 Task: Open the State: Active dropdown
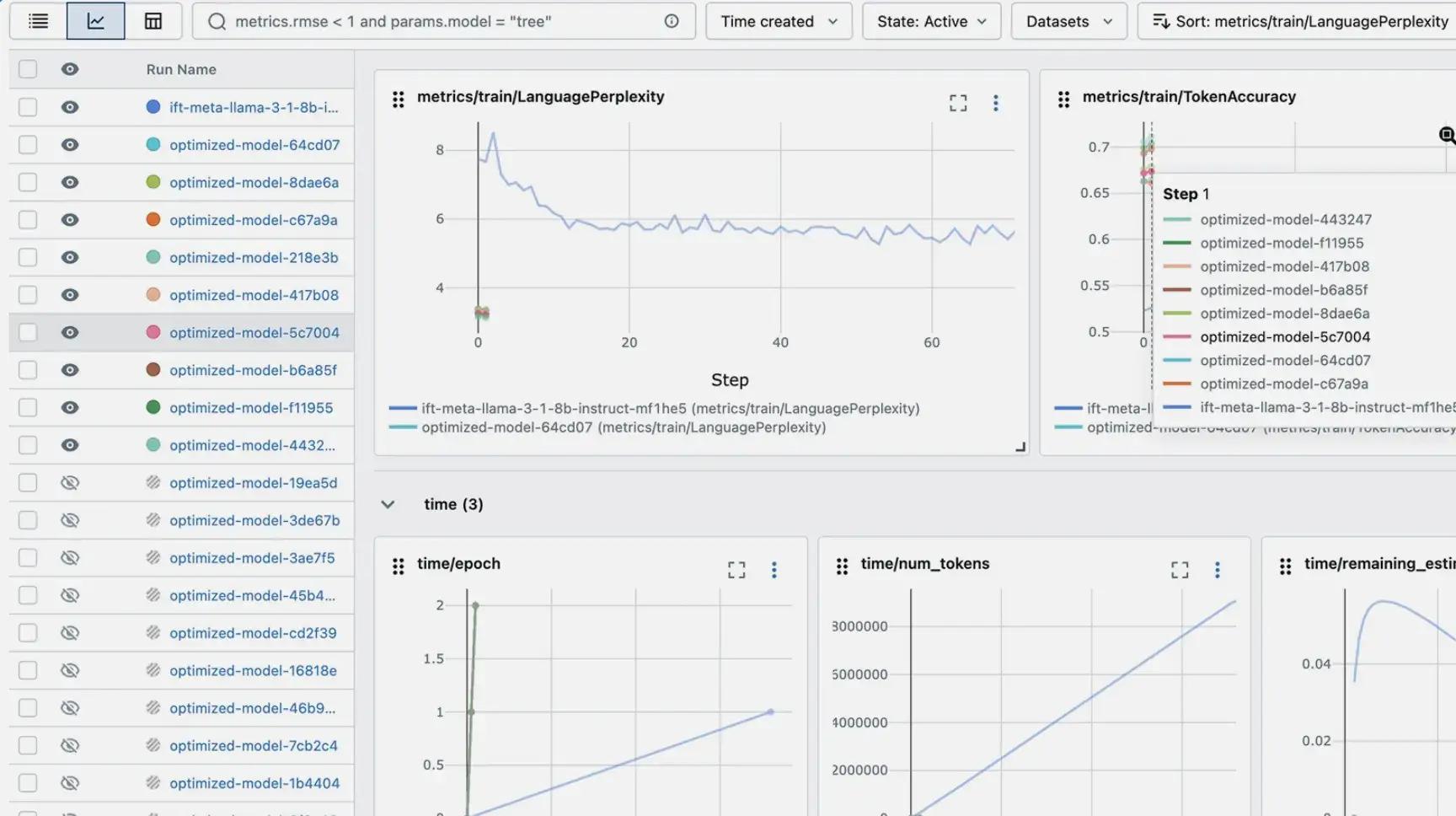tap(931, 21)
